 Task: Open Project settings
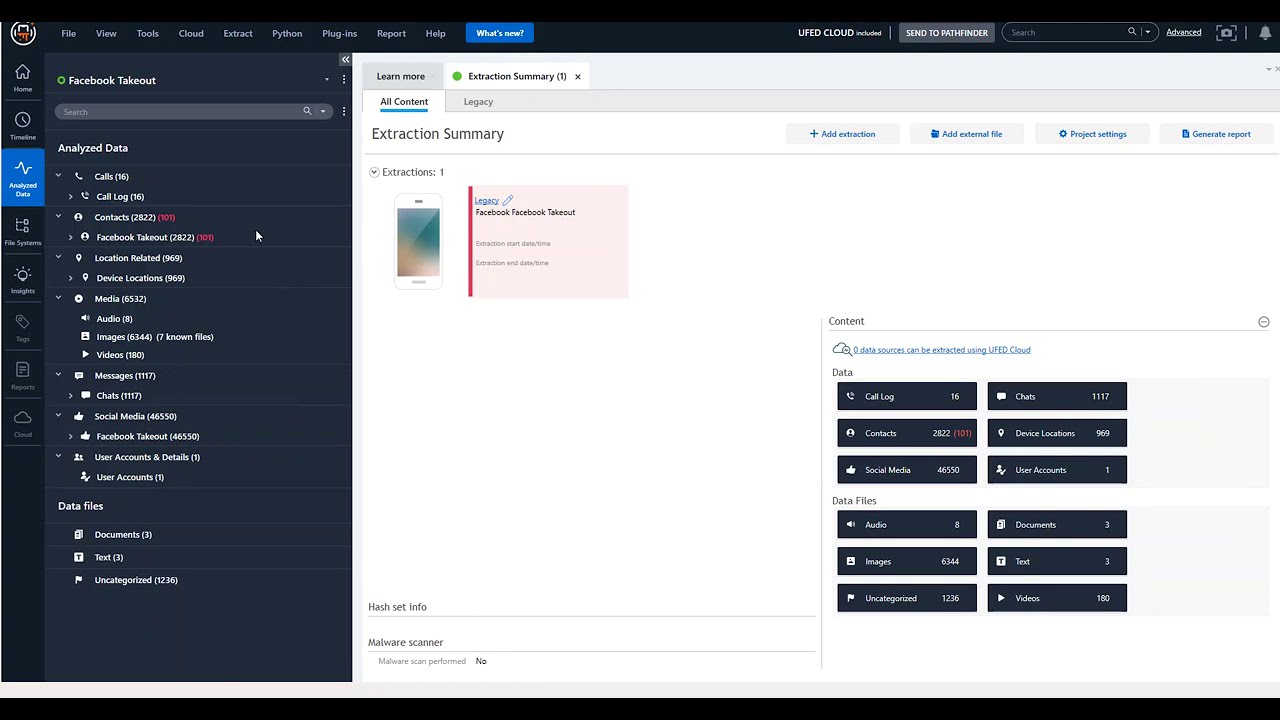point(1092,134)
